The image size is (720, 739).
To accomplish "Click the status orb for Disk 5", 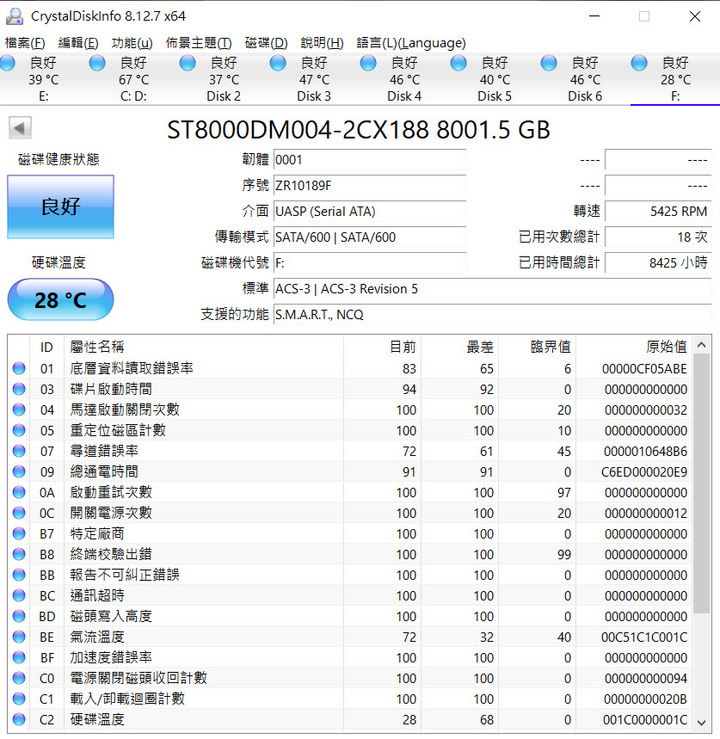I will (458, 63).
